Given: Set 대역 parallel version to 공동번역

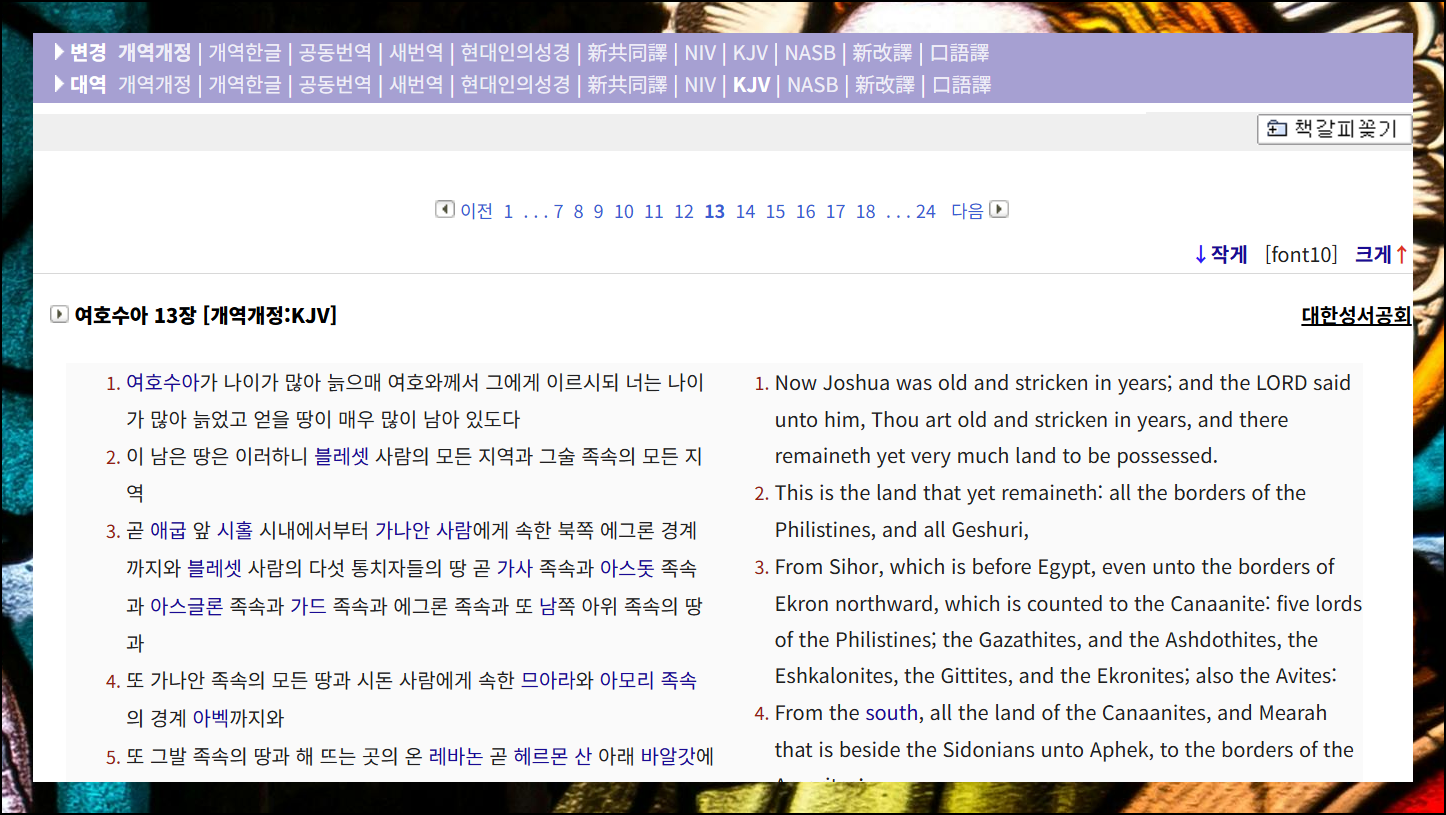Looking at the screenshot, I should tap(335, 85).
